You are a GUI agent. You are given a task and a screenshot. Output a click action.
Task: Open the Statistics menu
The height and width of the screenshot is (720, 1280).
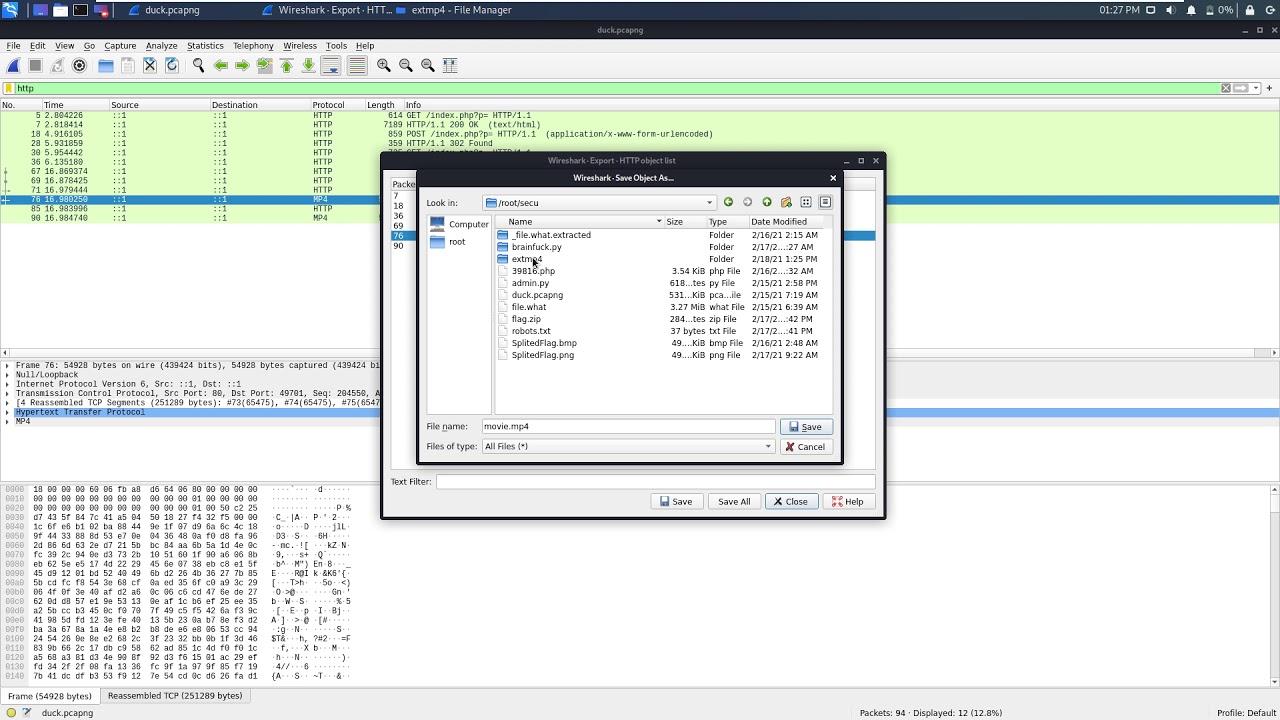click(x=205, y=46)
